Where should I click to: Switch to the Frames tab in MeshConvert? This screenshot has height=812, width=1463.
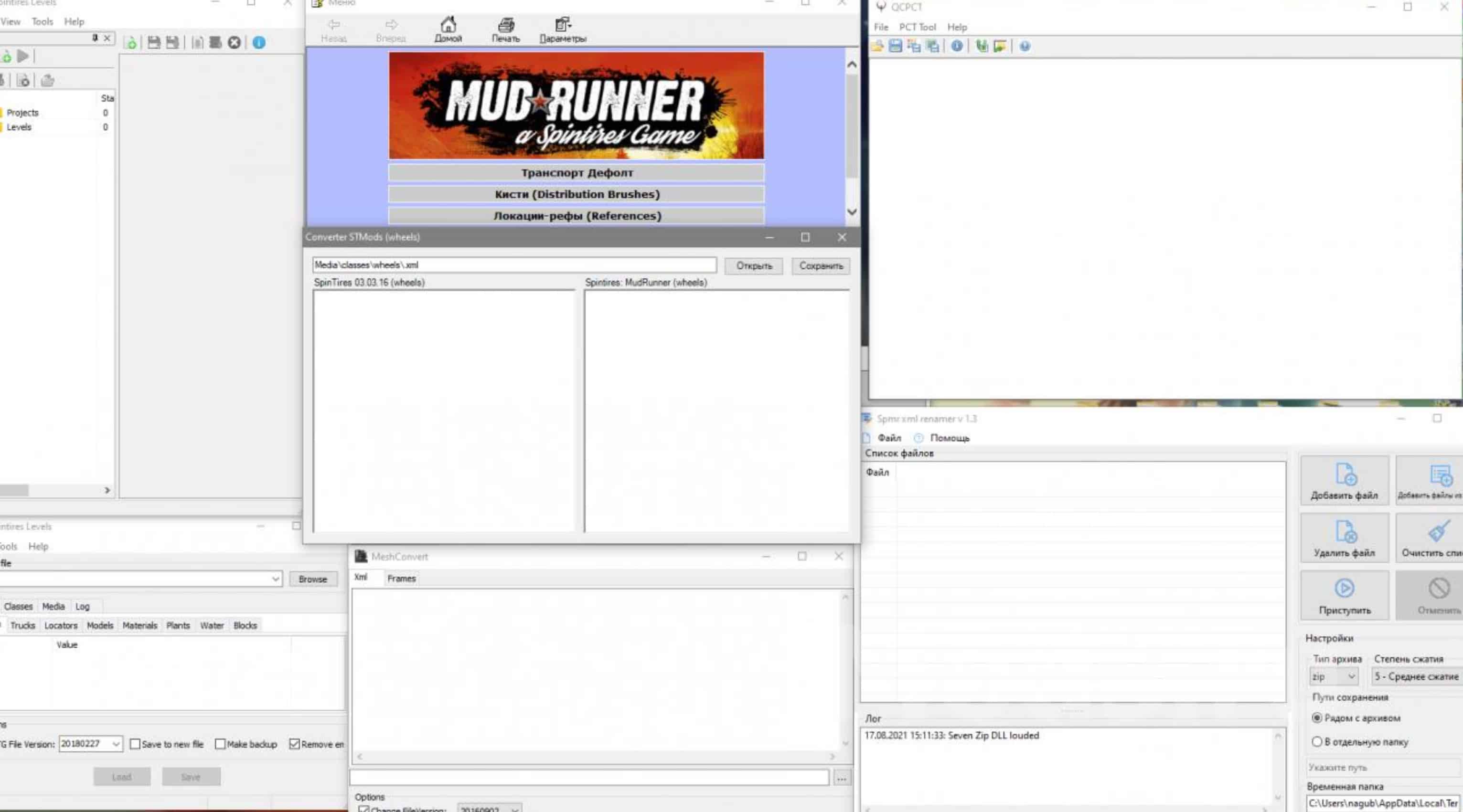(401, 578)
